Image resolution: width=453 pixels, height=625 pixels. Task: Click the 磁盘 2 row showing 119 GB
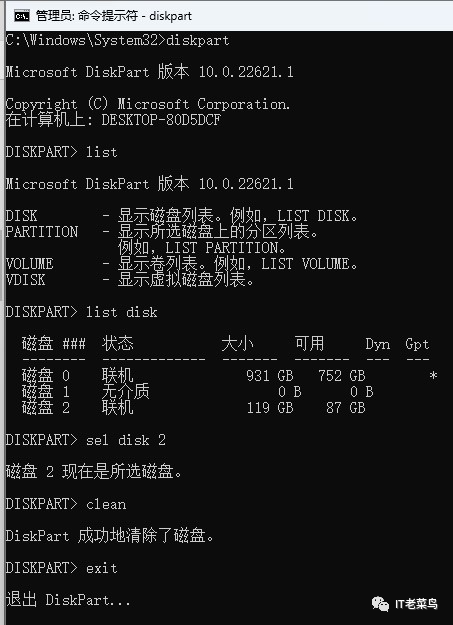194,407
